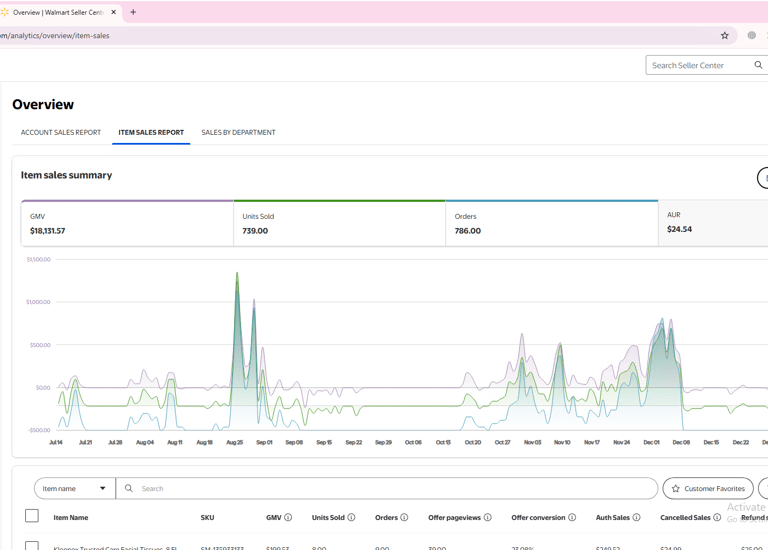Click the Orders column info icon

coord(404,518)
